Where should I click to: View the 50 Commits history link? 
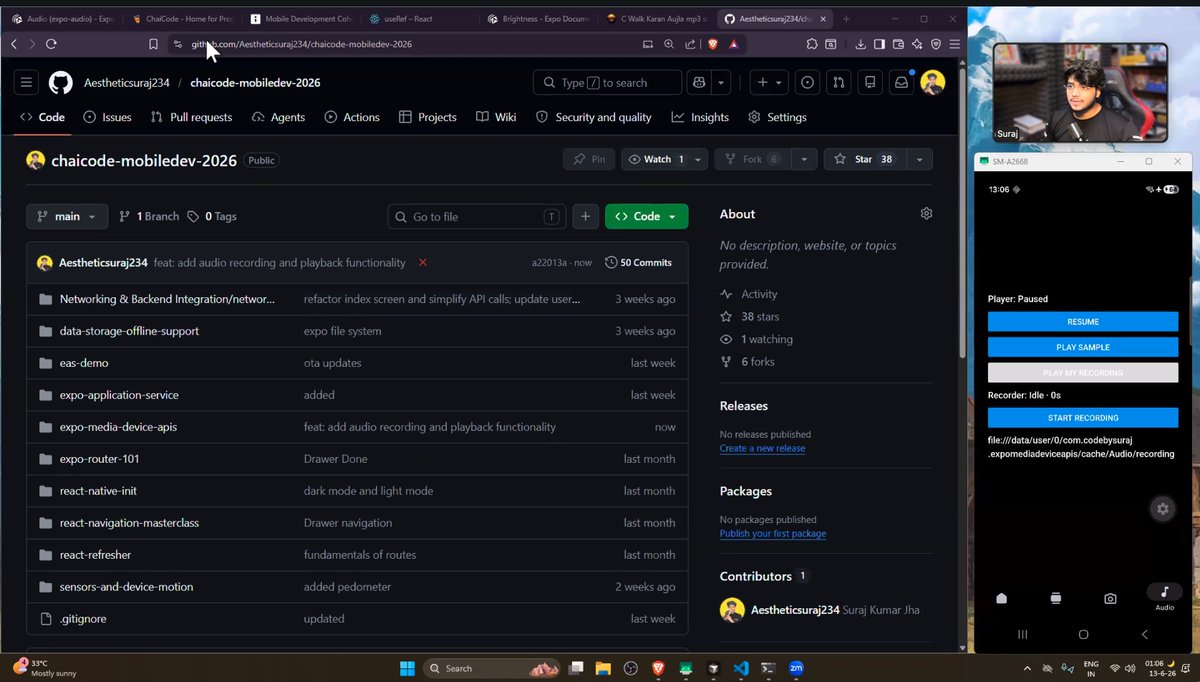point(638,263)
